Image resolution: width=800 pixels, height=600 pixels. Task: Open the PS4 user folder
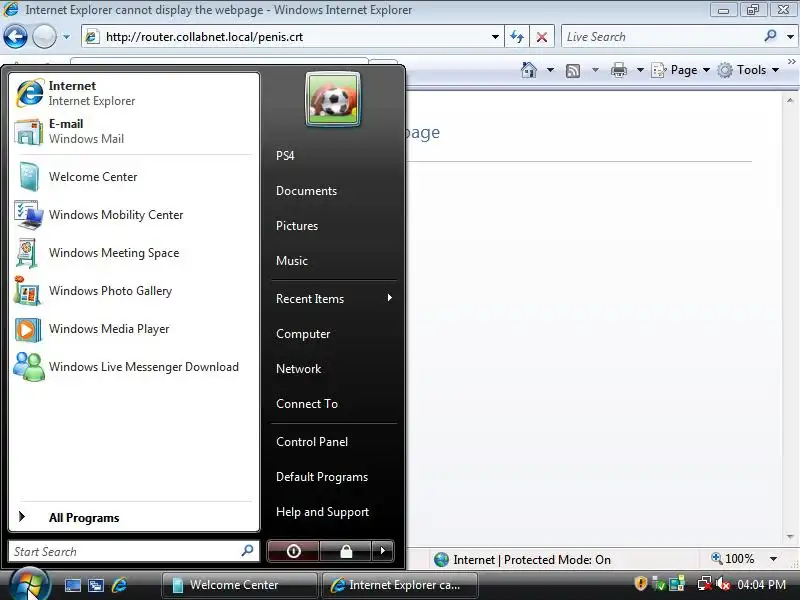tap(334, 156)
